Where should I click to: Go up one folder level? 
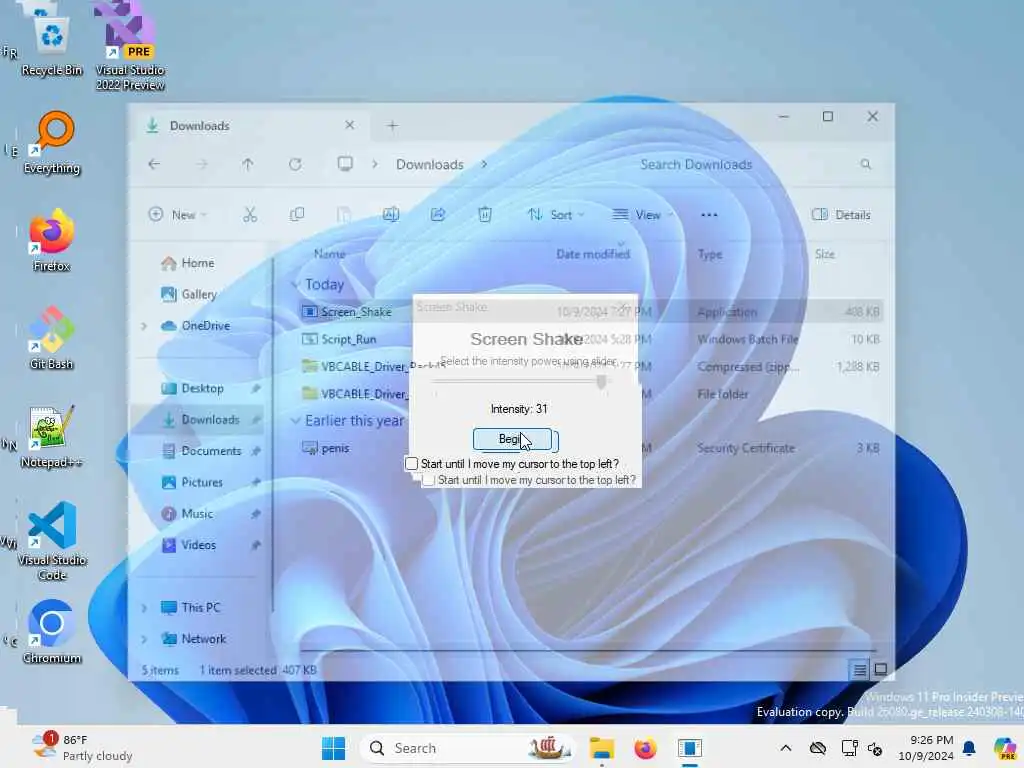pos(248,164)
